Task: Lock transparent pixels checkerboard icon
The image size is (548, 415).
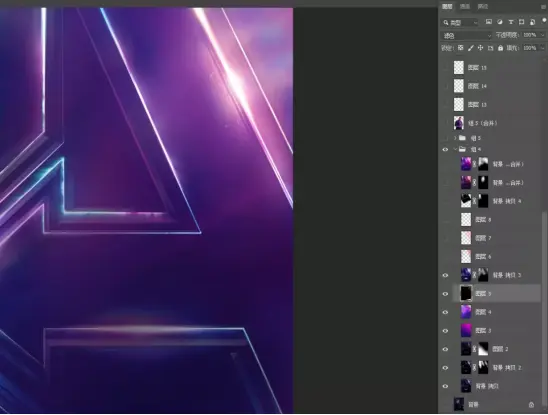Action: pyautogui.click(x=461, y=48)
